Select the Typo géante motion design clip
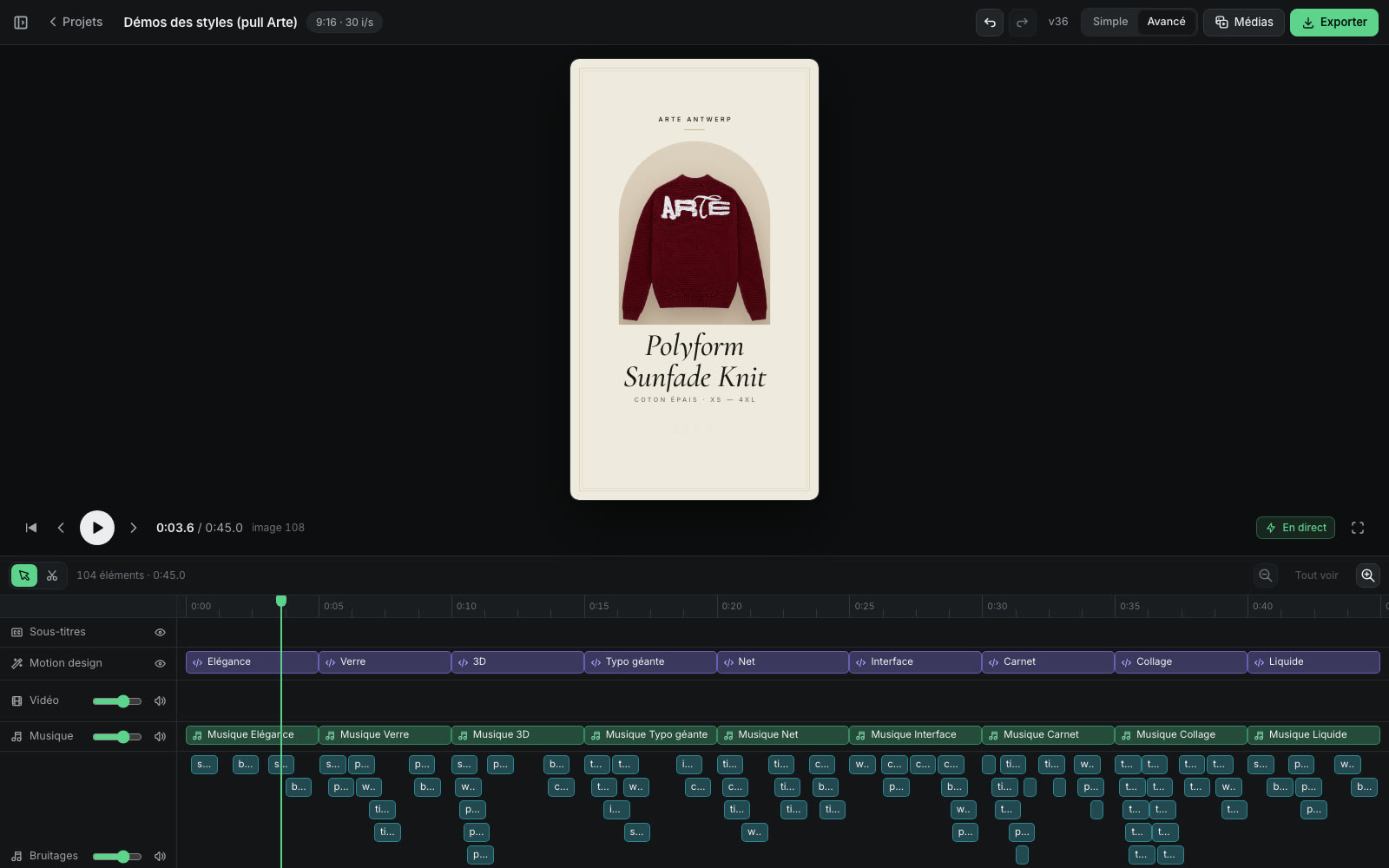Image resolution: width=1389 pixels, height=868 pixels. pos(650,662)
